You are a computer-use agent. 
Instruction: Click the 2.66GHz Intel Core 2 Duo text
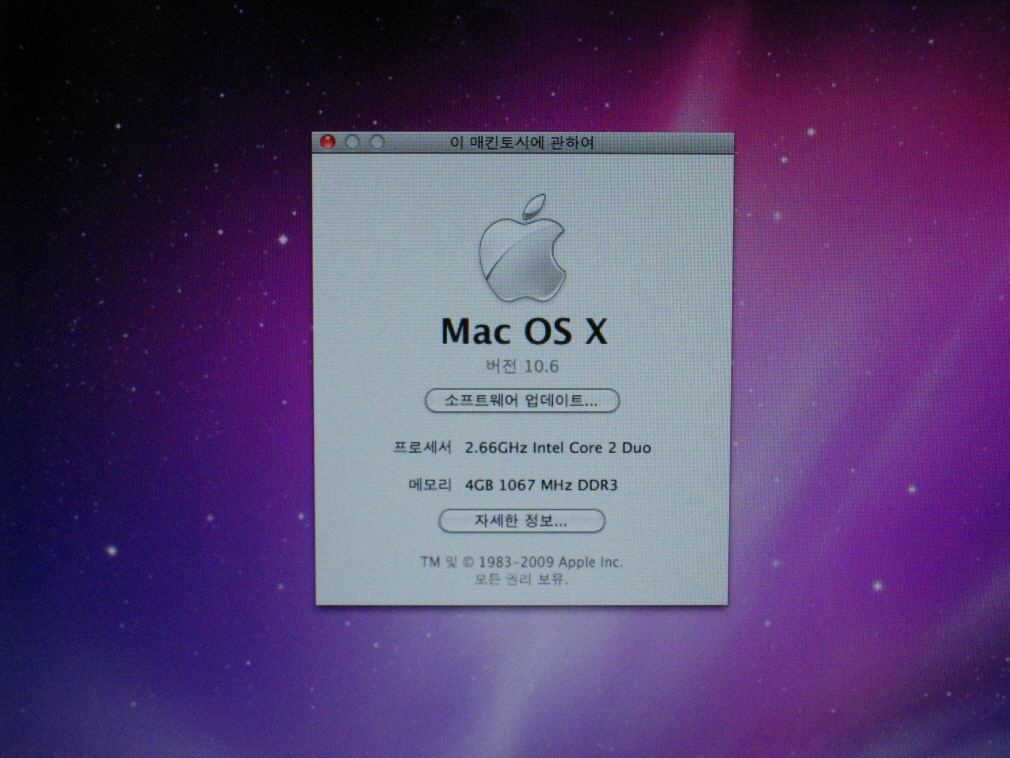(x=558, y=448)
